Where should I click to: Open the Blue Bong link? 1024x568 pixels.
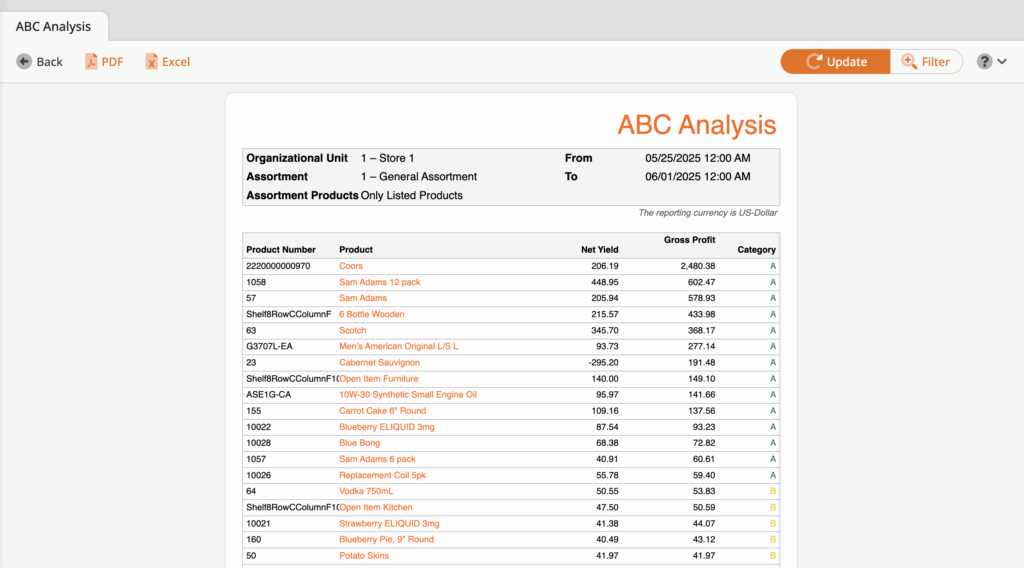pos(359,443)
